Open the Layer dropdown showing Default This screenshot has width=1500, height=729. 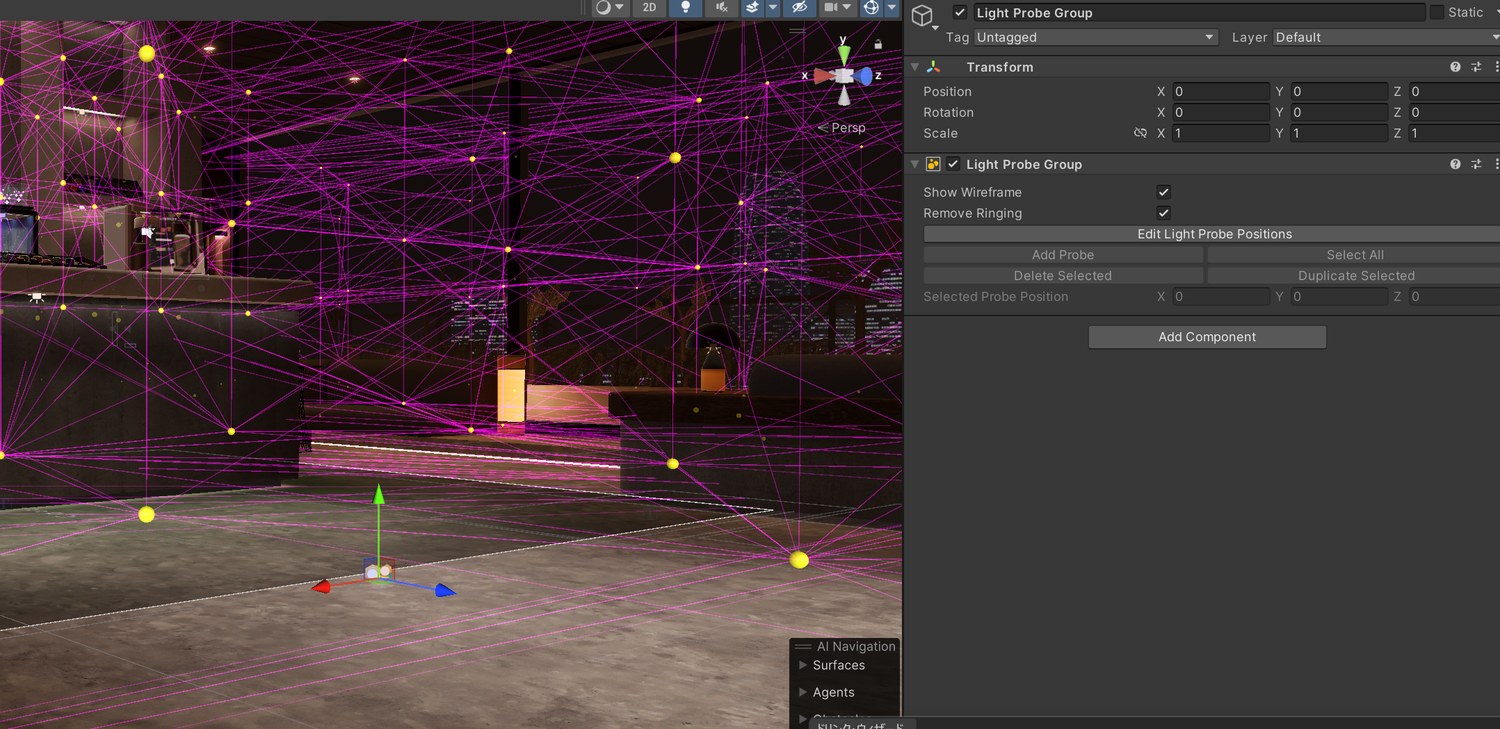1386,37
